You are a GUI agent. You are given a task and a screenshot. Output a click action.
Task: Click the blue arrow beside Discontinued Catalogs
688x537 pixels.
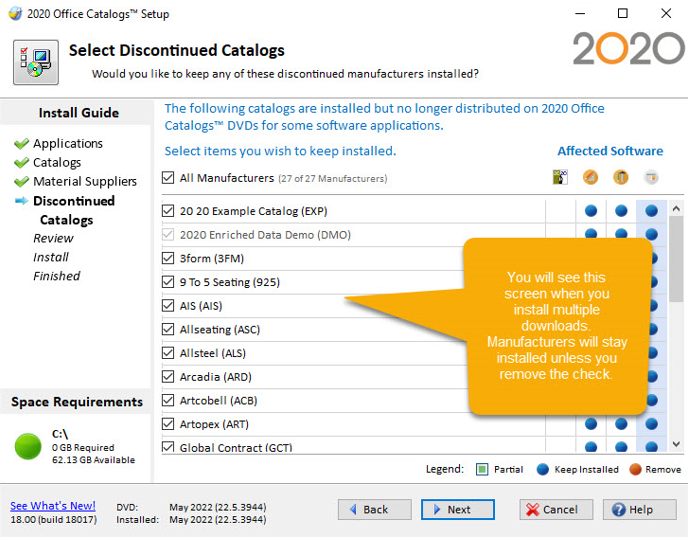tap(22, 200)
